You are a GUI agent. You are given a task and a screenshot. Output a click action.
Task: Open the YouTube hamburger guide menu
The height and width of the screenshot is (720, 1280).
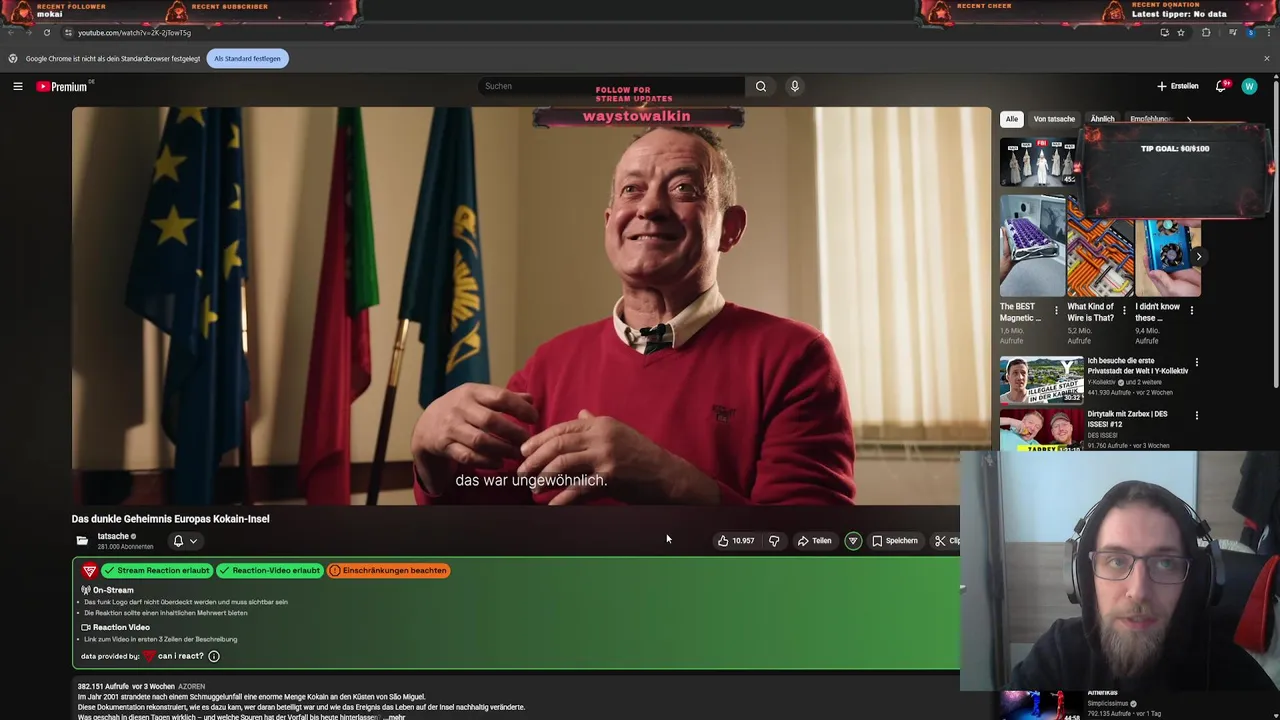point(17,86)
